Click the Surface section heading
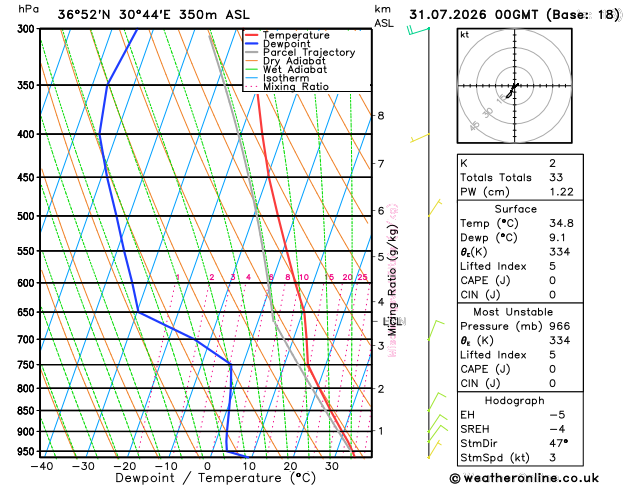 515,209
